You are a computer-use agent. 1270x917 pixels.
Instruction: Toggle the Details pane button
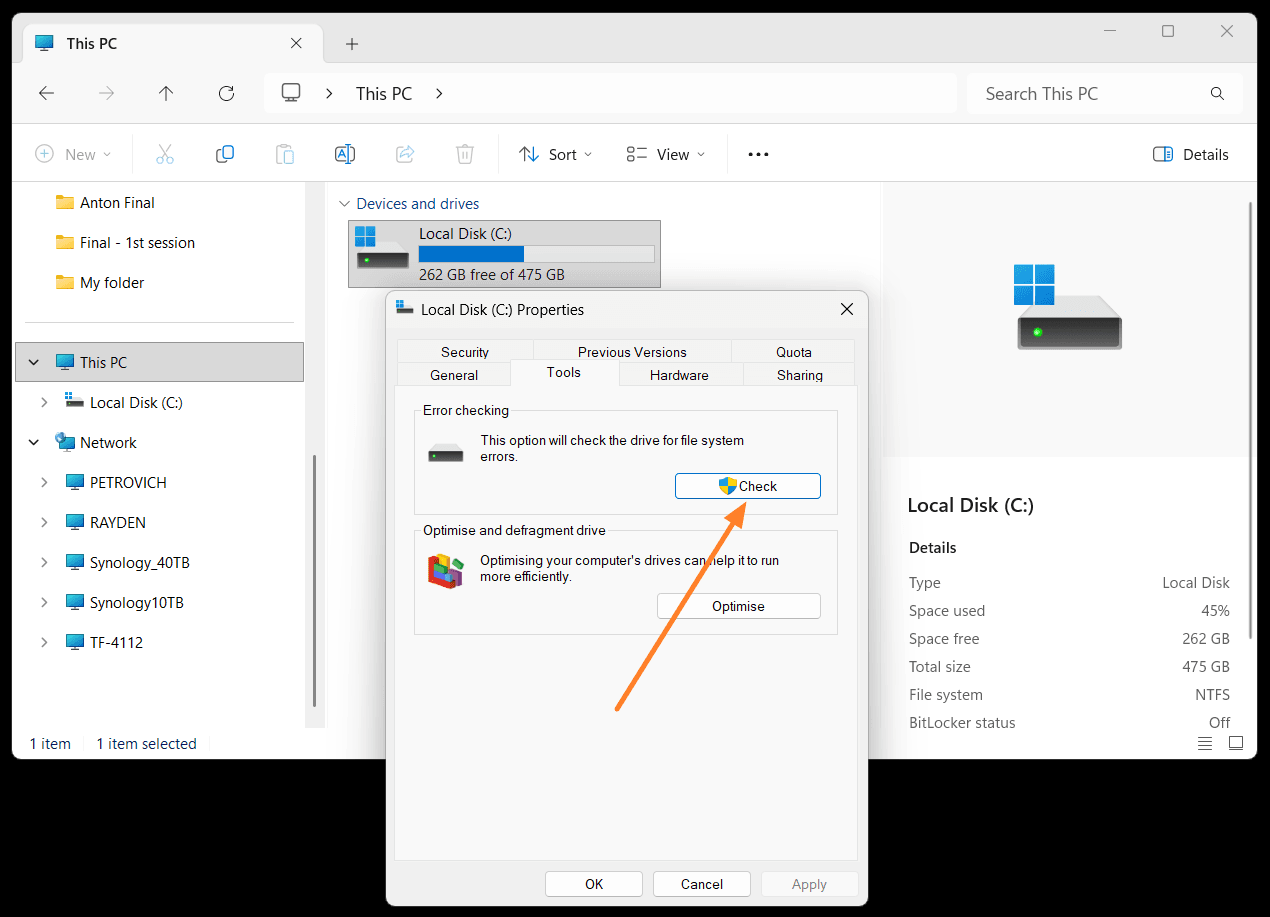click(1190, 154)
